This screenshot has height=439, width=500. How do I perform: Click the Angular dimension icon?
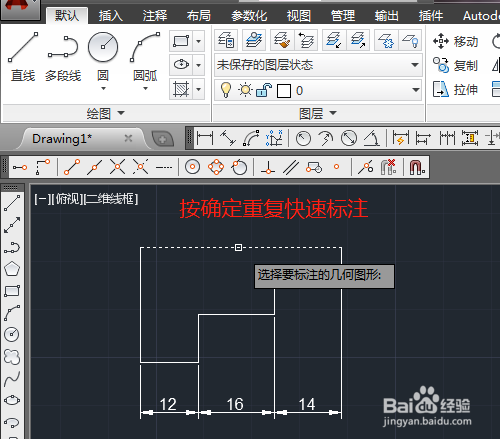(x=372, y=138)
